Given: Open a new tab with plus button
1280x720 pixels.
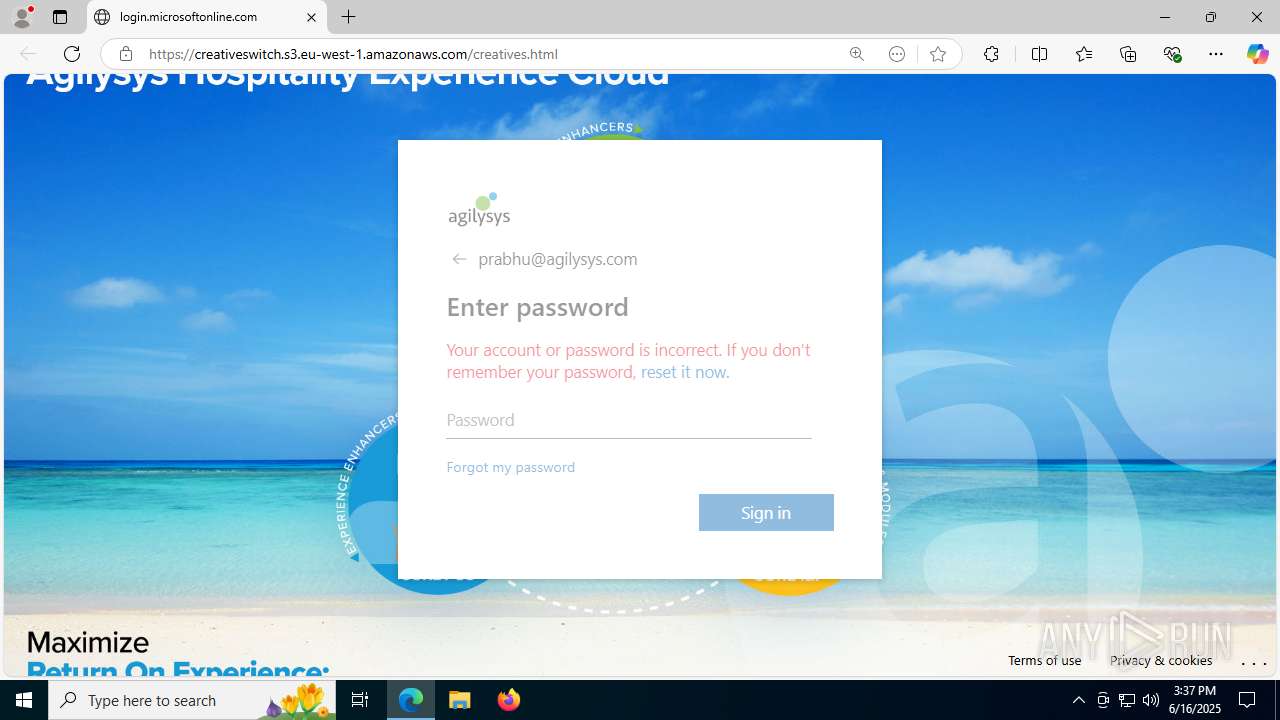Looking at the screenshot, I should point(348,17).
